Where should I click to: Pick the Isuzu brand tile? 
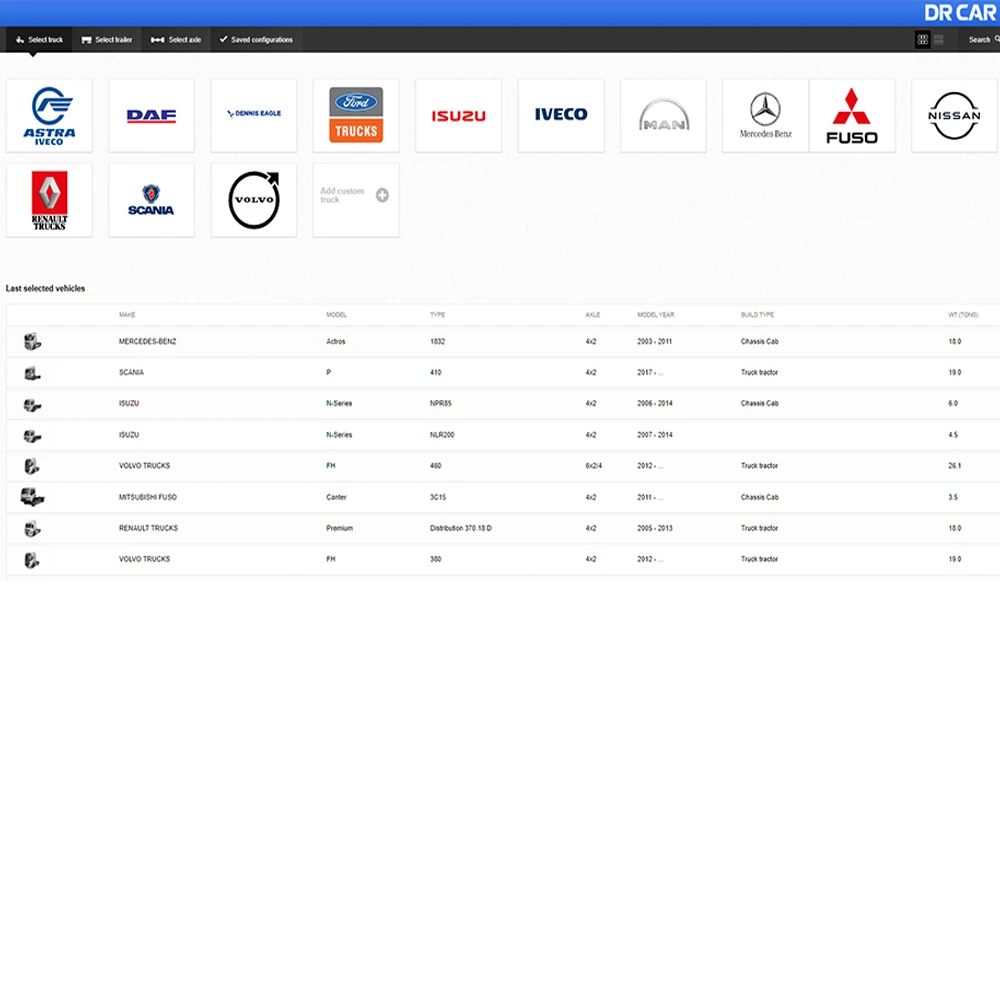(459, 115)
